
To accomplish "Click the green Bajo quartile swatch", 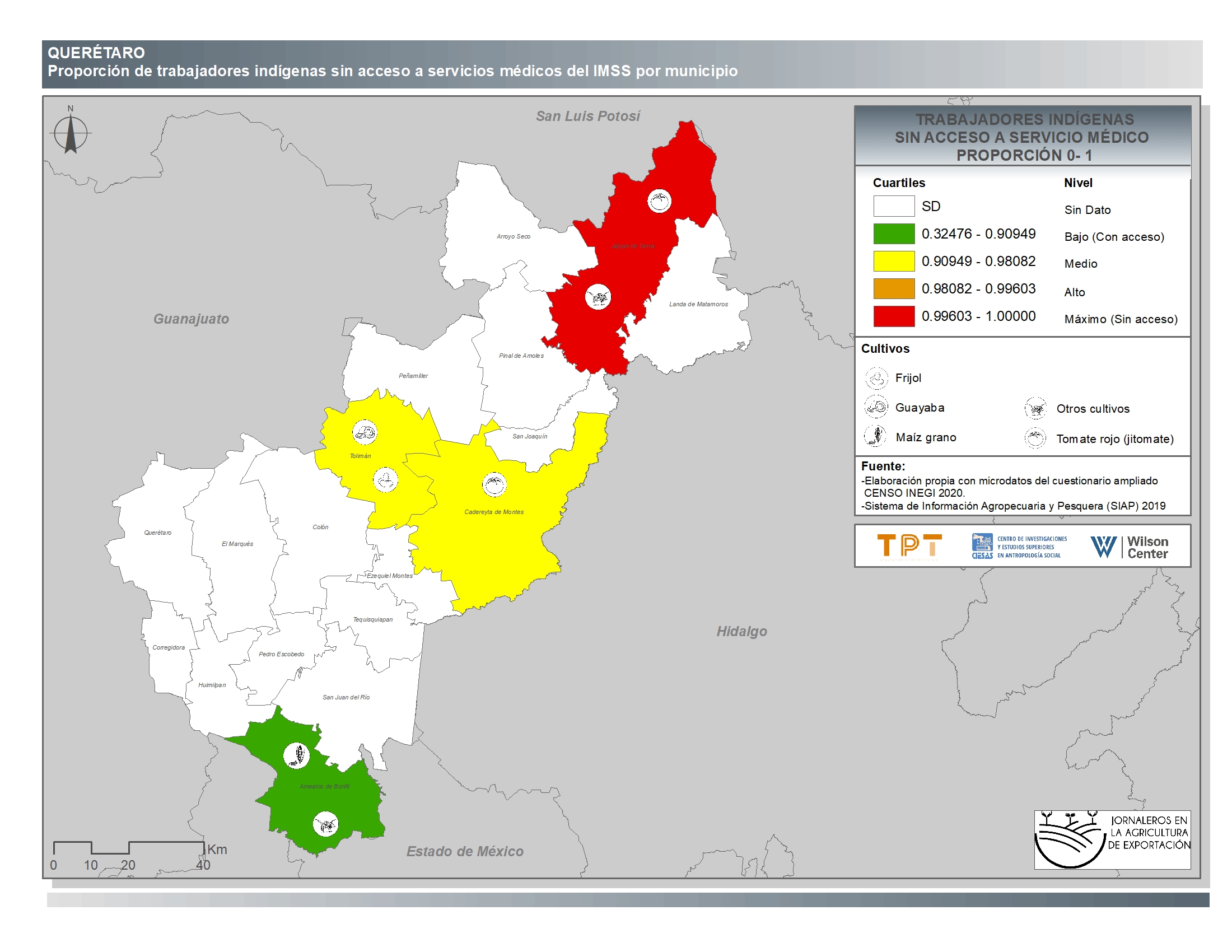I will [x=894, y=234].
